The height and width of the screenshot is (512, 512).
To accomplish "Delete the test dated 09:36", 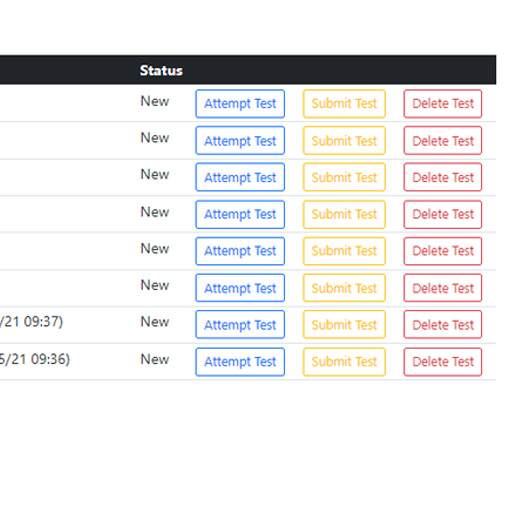I will click(443, 362).
